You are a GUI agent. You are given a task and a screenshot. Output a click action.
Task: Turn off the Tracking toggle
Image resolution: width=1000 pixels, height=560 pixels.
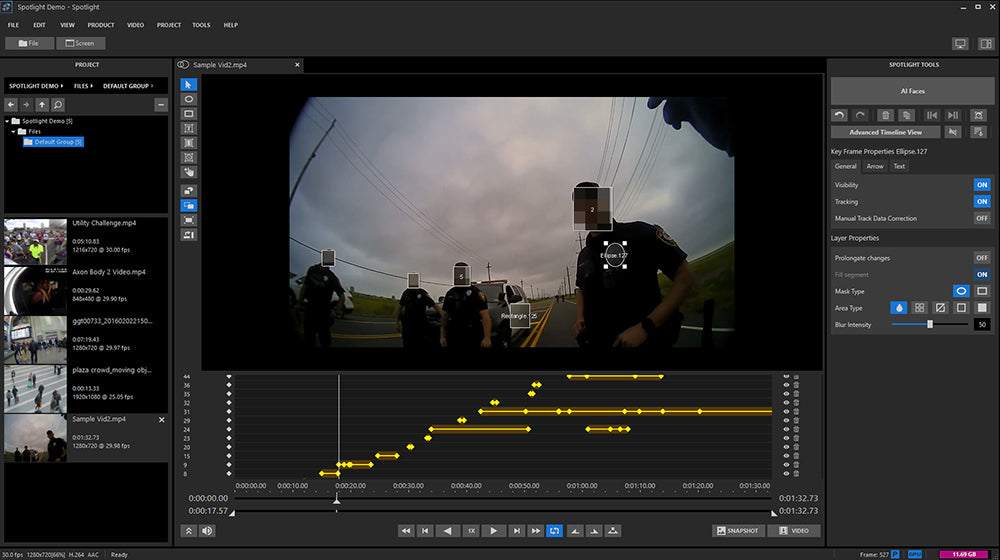981,201
